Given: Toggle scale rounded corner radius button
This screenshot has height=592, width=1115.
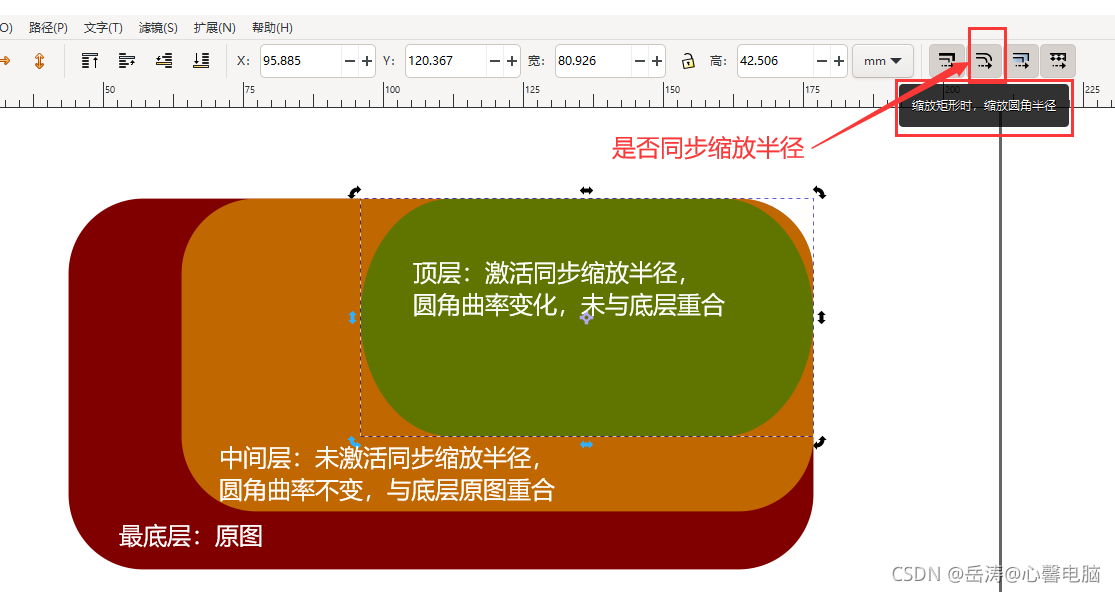Looking at the screenshot, I should point(984,61).
